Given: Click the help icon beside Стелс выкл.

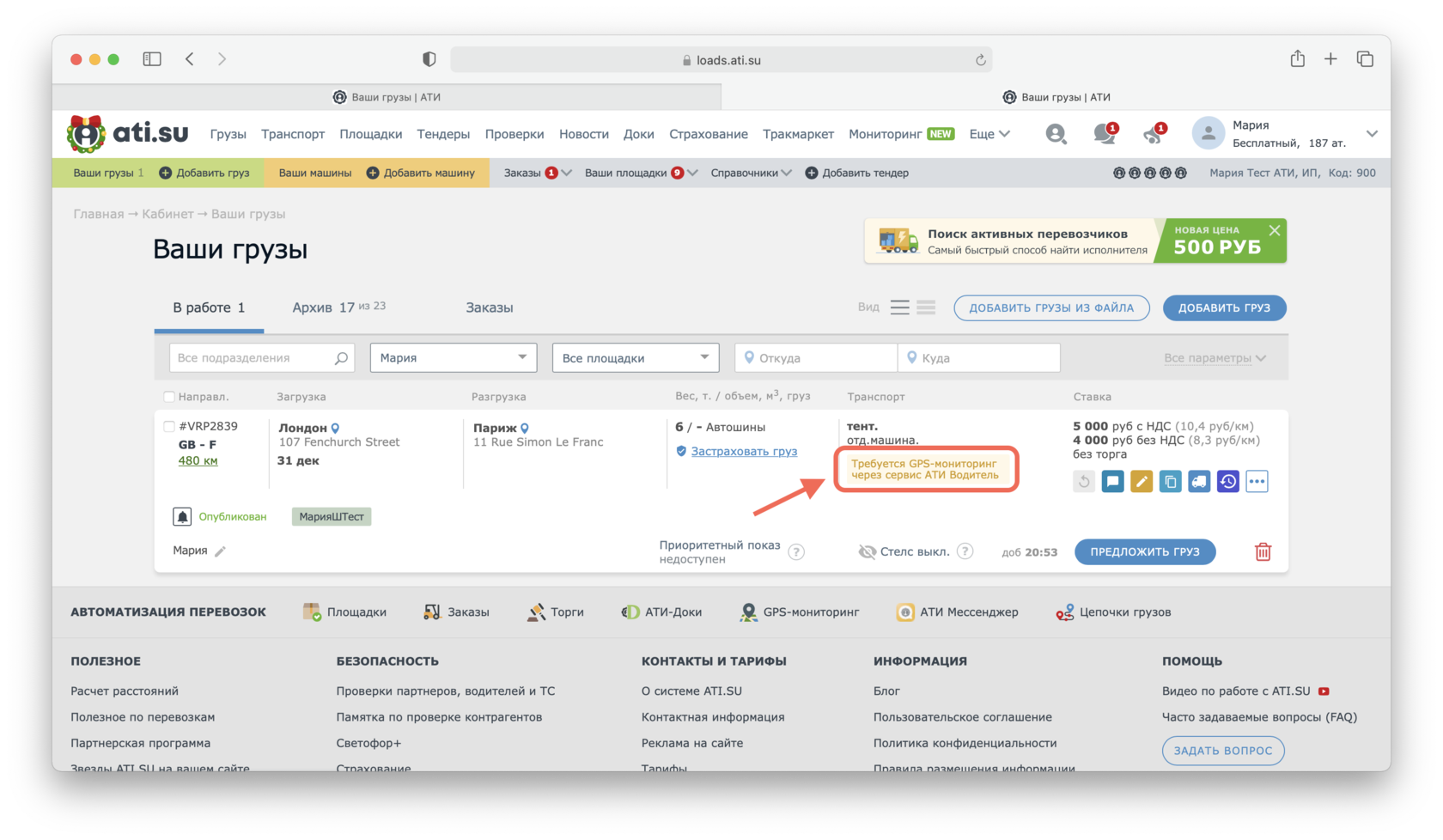Looking at the screenshot, I should pyautogui.click(x=965, y=551).
